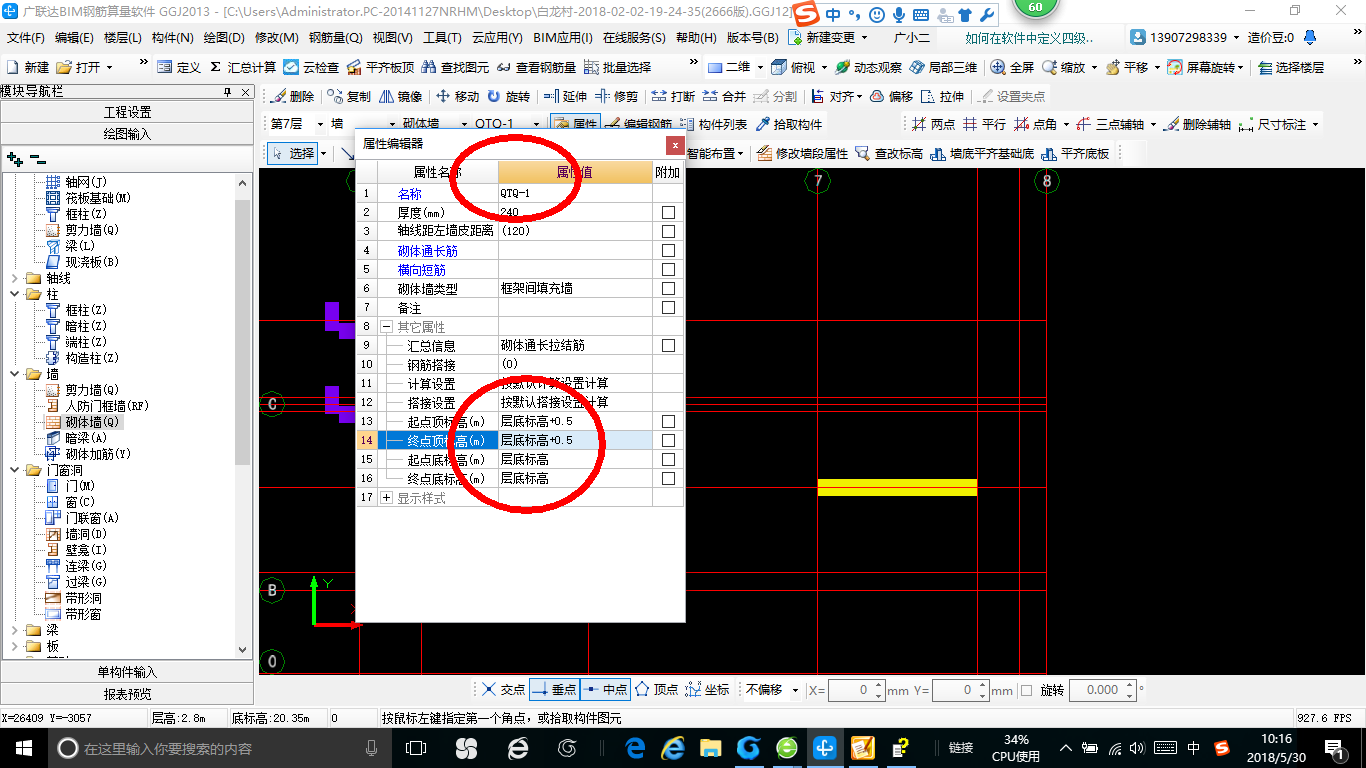Start 动态观察 dynamic orbit view
The width and height of the screenshot is (1366, 768).
[868, 67]
